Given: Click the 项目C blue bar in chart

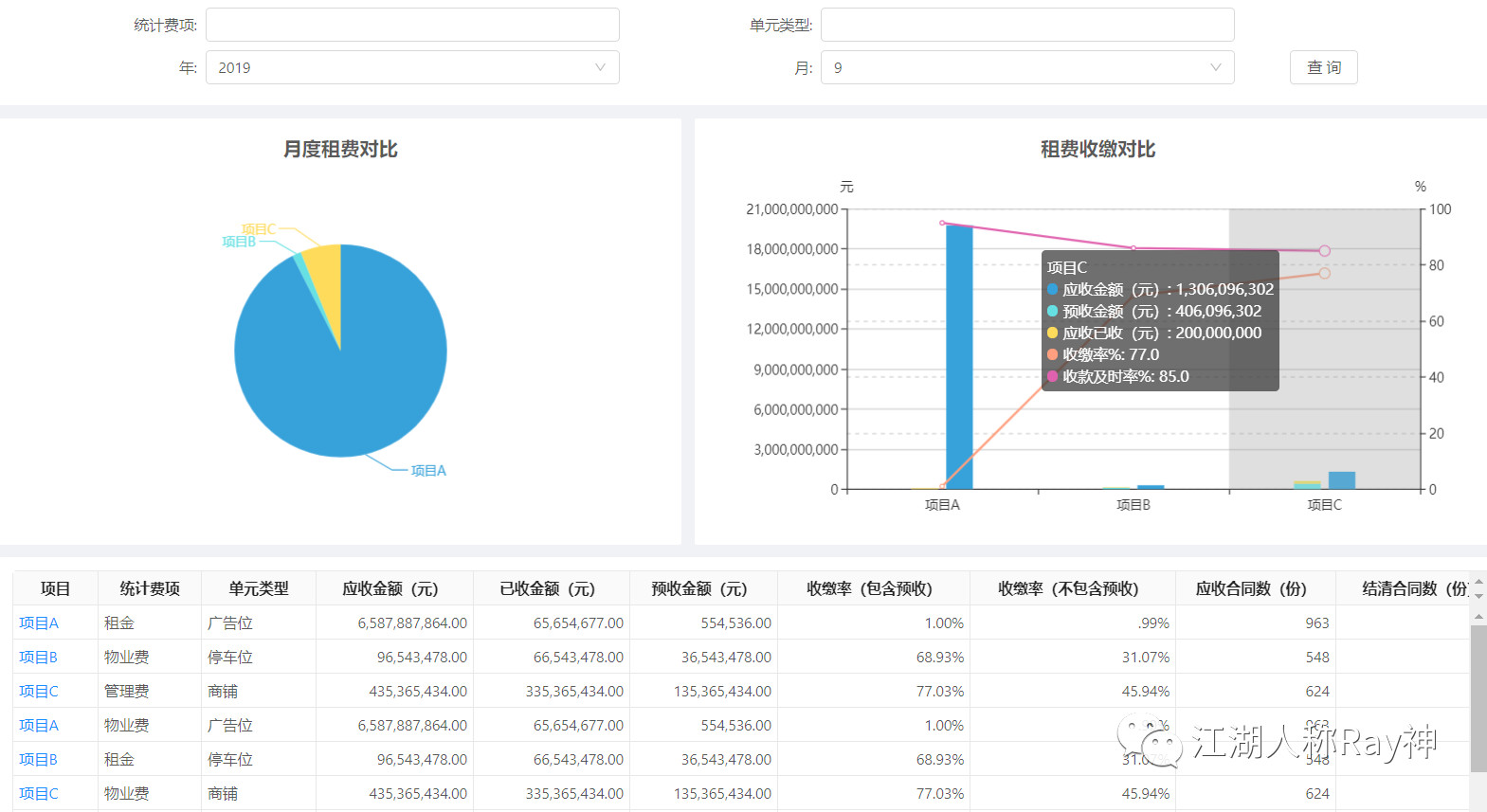Looking at the screenshot, I should coord(1341,479).
